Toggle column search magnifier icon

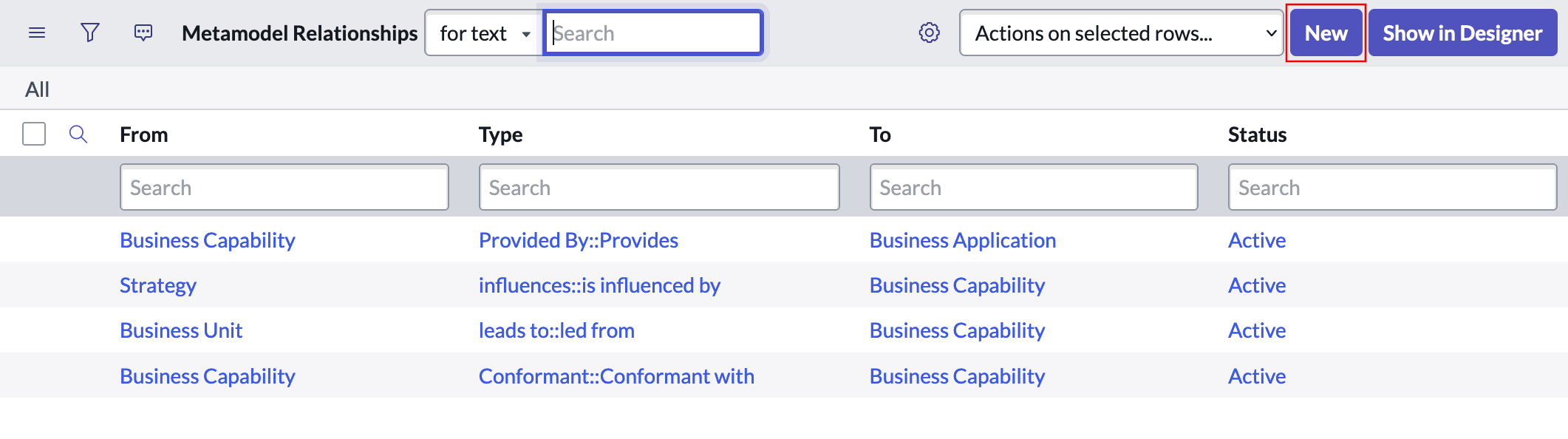pyautogui.click(x=78, y=135)
